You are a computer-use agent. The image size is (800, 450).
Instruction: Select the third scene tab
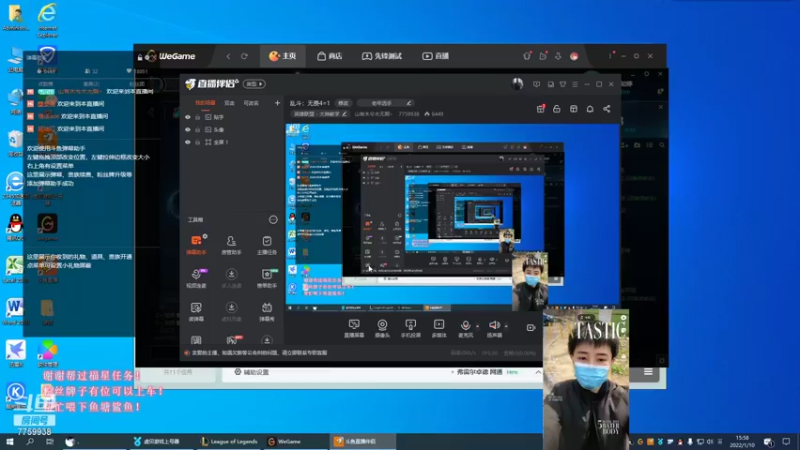pos(251,103)
